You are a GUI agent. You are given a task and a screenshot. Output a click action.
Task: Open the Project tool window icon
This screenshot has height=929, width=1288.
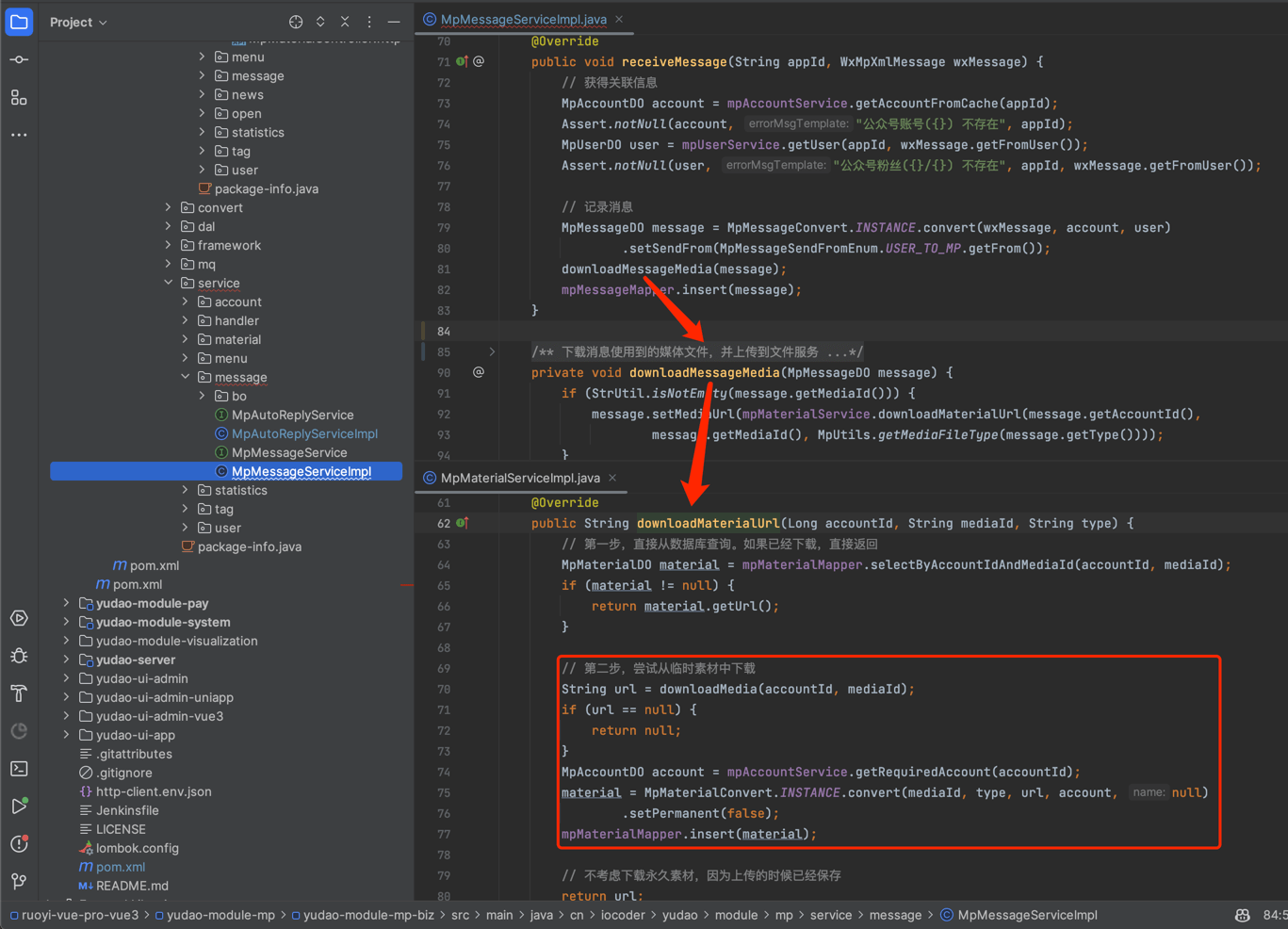tap(19, 22)
